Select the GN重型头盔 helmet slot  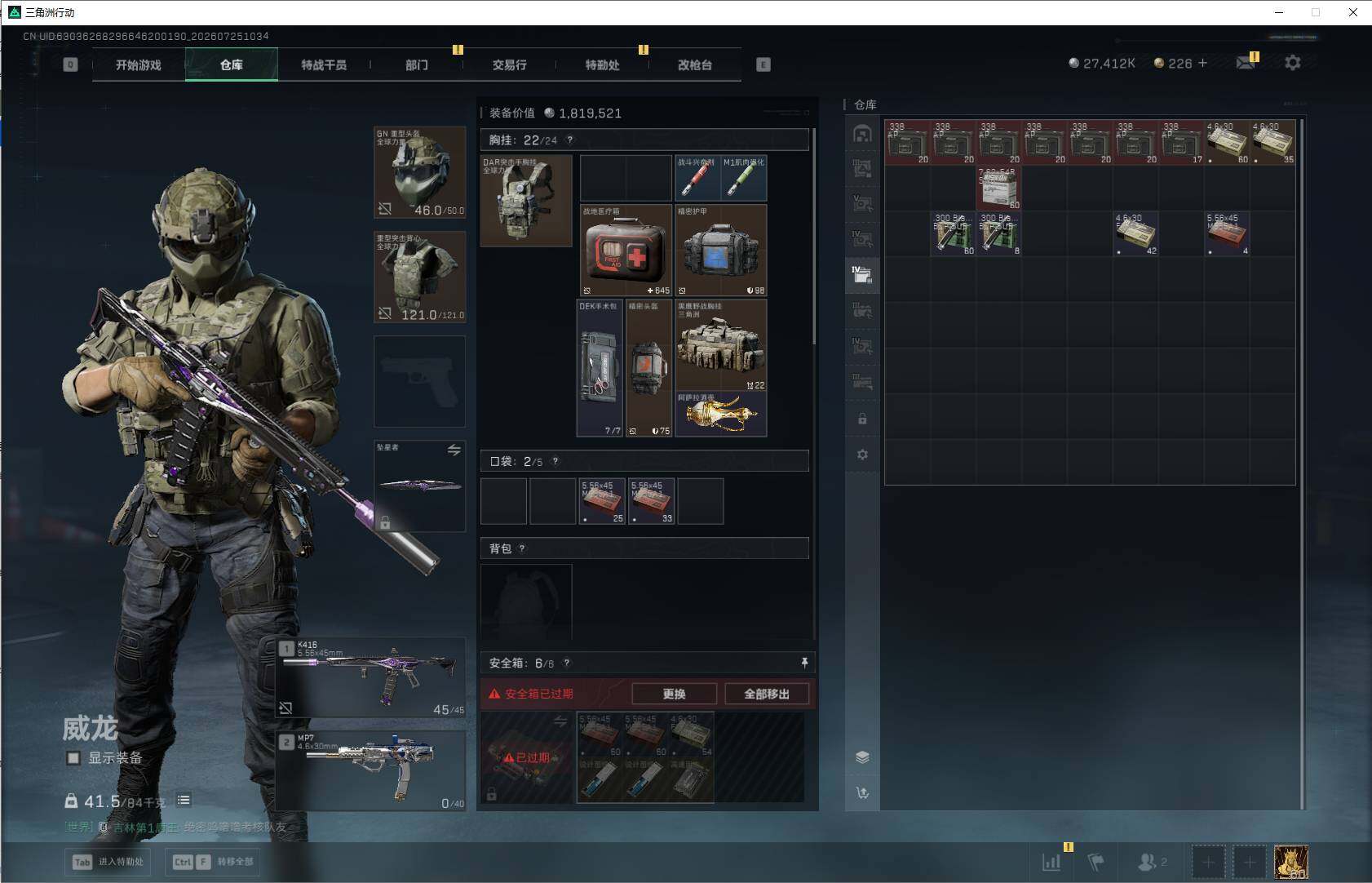point(419,172)
